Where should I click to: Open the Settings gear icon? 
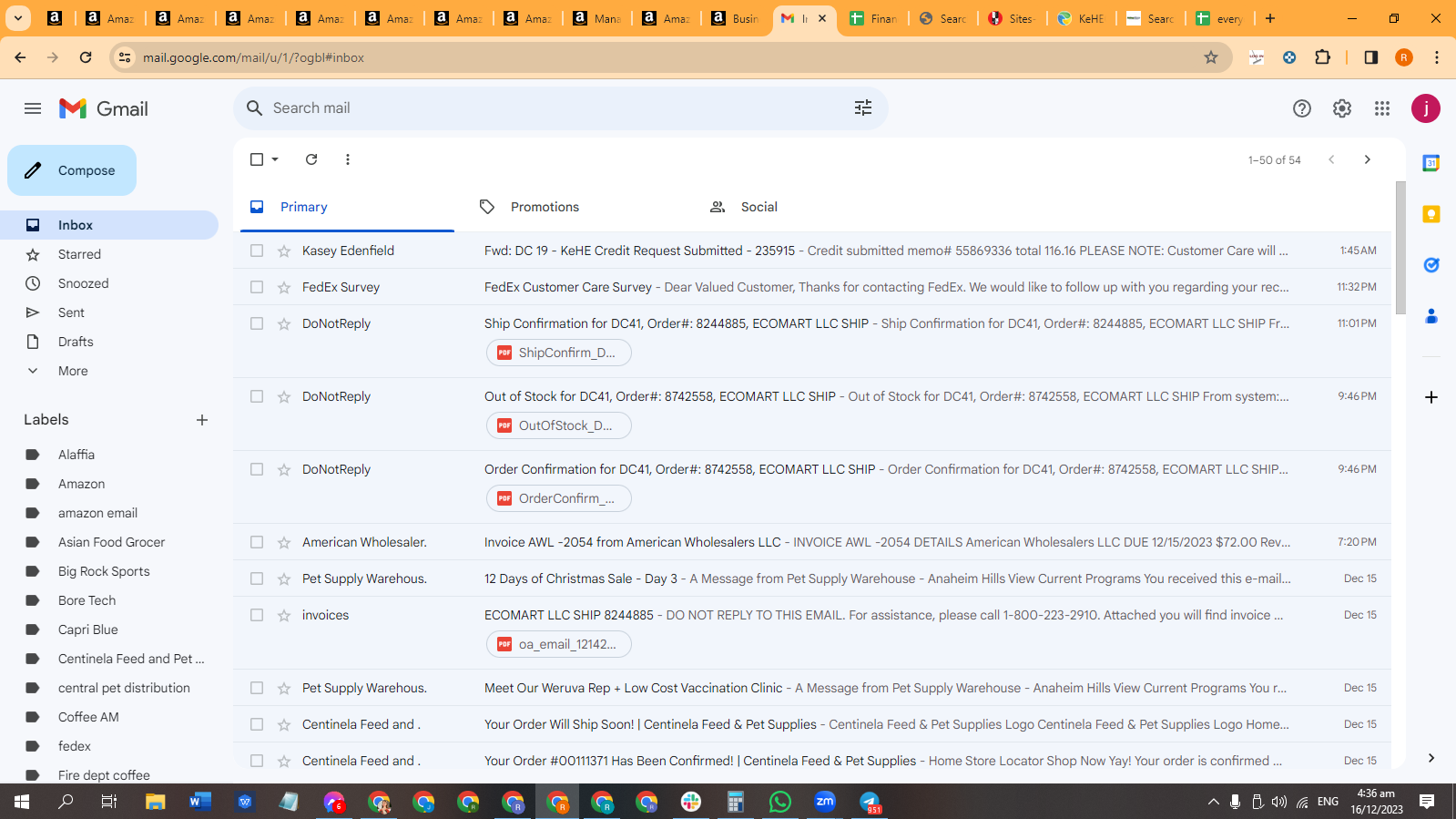[1342, 108]
